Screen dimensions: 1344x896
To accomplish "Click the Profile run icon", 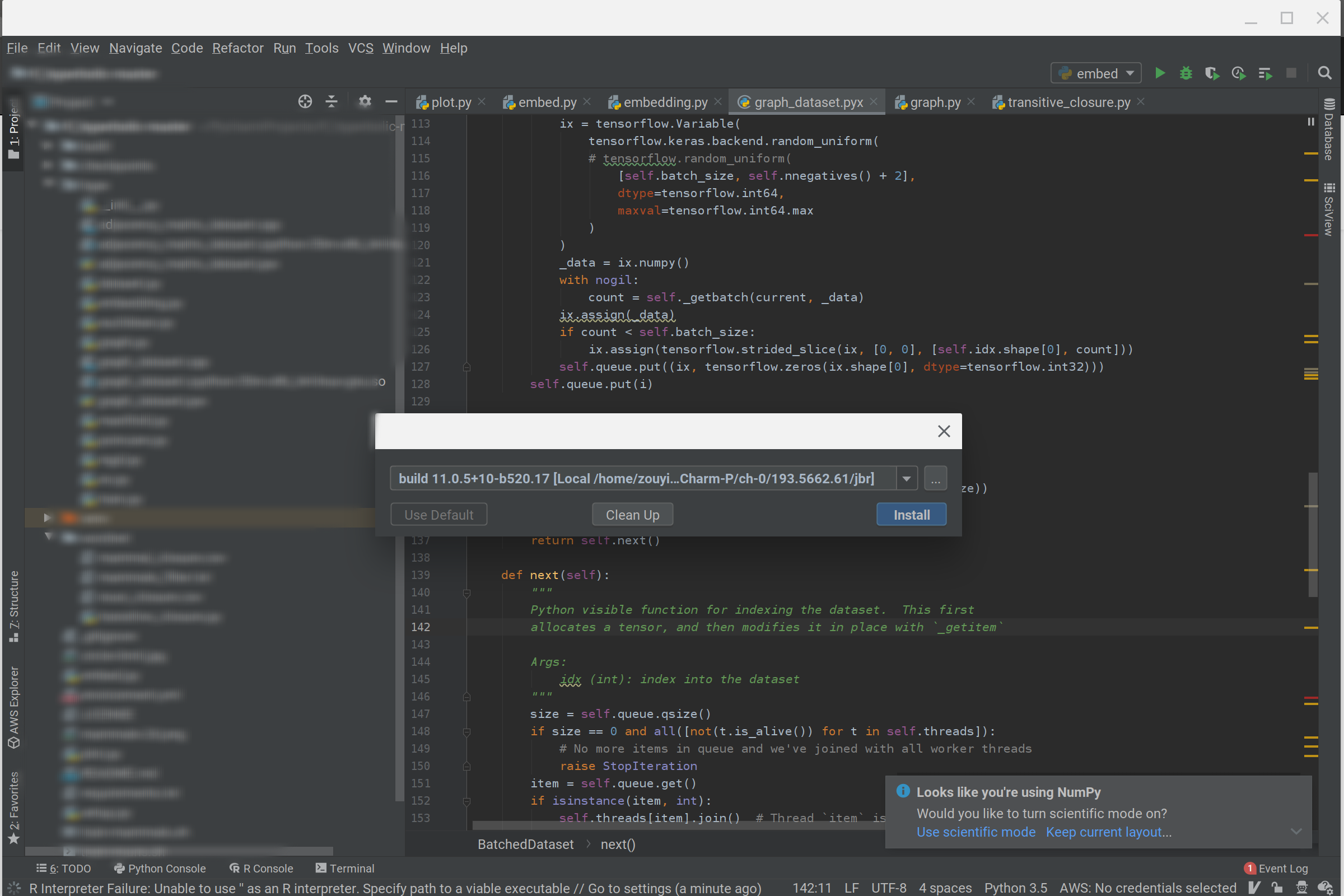I will 1238,73.
